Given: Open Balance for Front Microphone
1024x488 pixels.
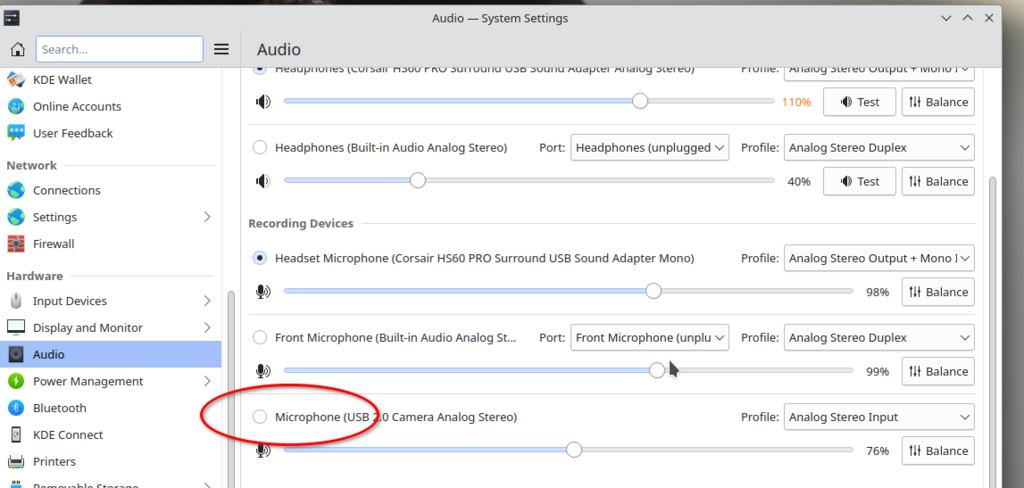Looking at the screenshot, I should [x=938, y=372].
